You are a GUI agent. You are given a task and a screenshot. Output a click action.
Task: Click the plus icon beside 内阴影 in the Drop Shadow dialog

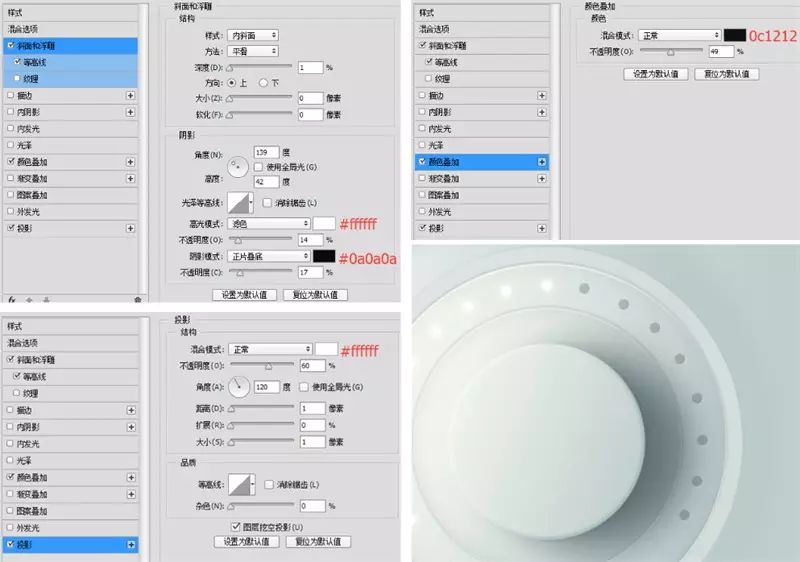point(131,427)
